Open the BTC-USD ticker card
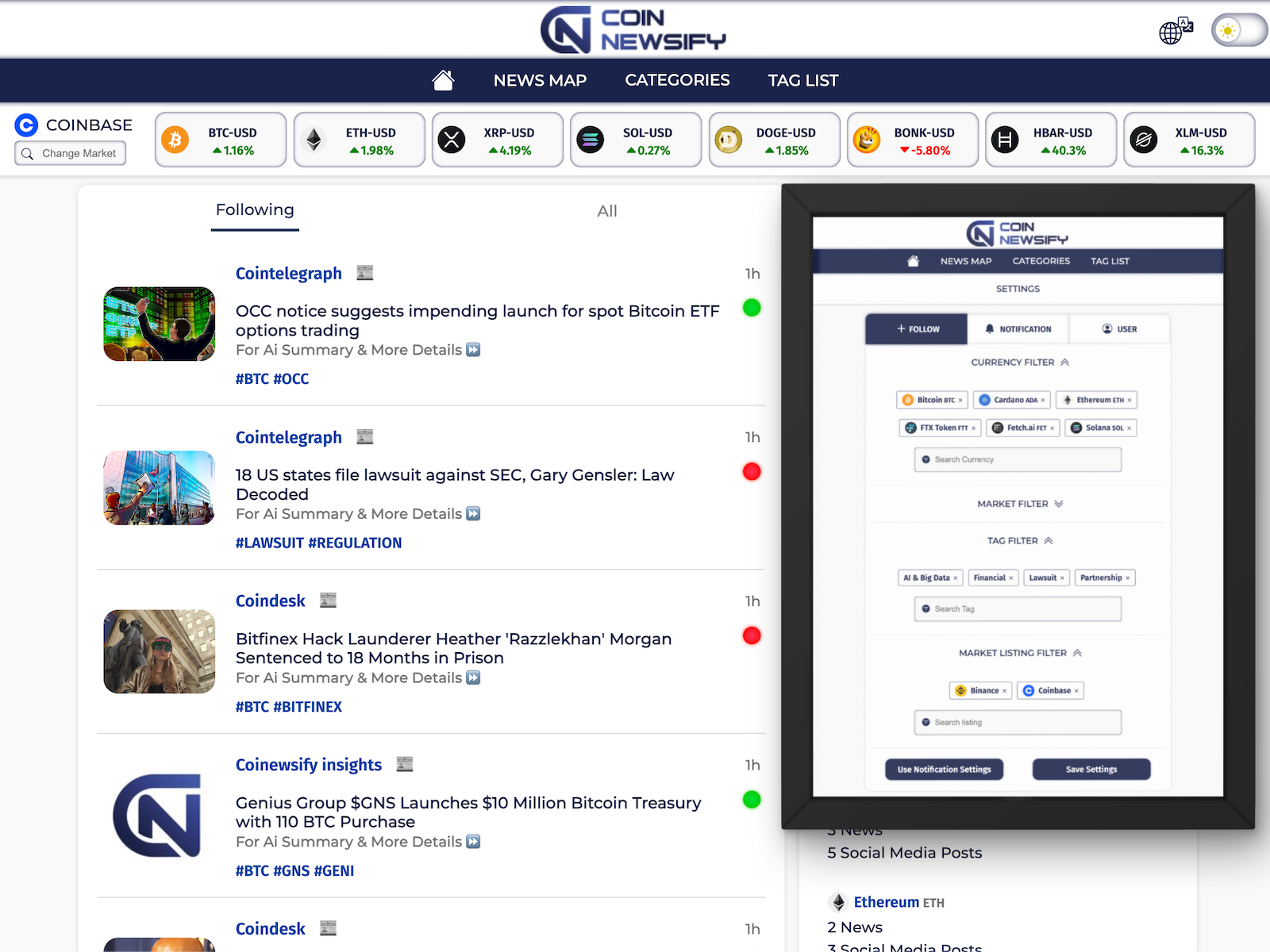 click(x=221, y=140)
